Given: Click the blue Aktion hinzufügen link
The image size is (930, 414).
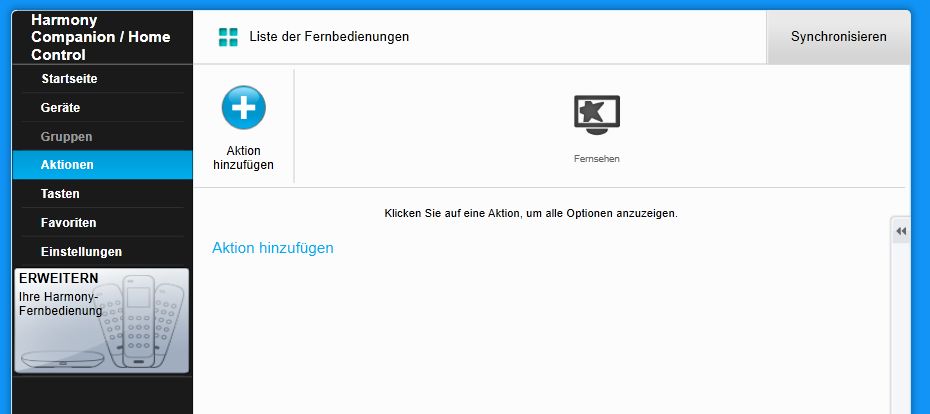Looking at the screenshot, I should click(x=273, y=248).
